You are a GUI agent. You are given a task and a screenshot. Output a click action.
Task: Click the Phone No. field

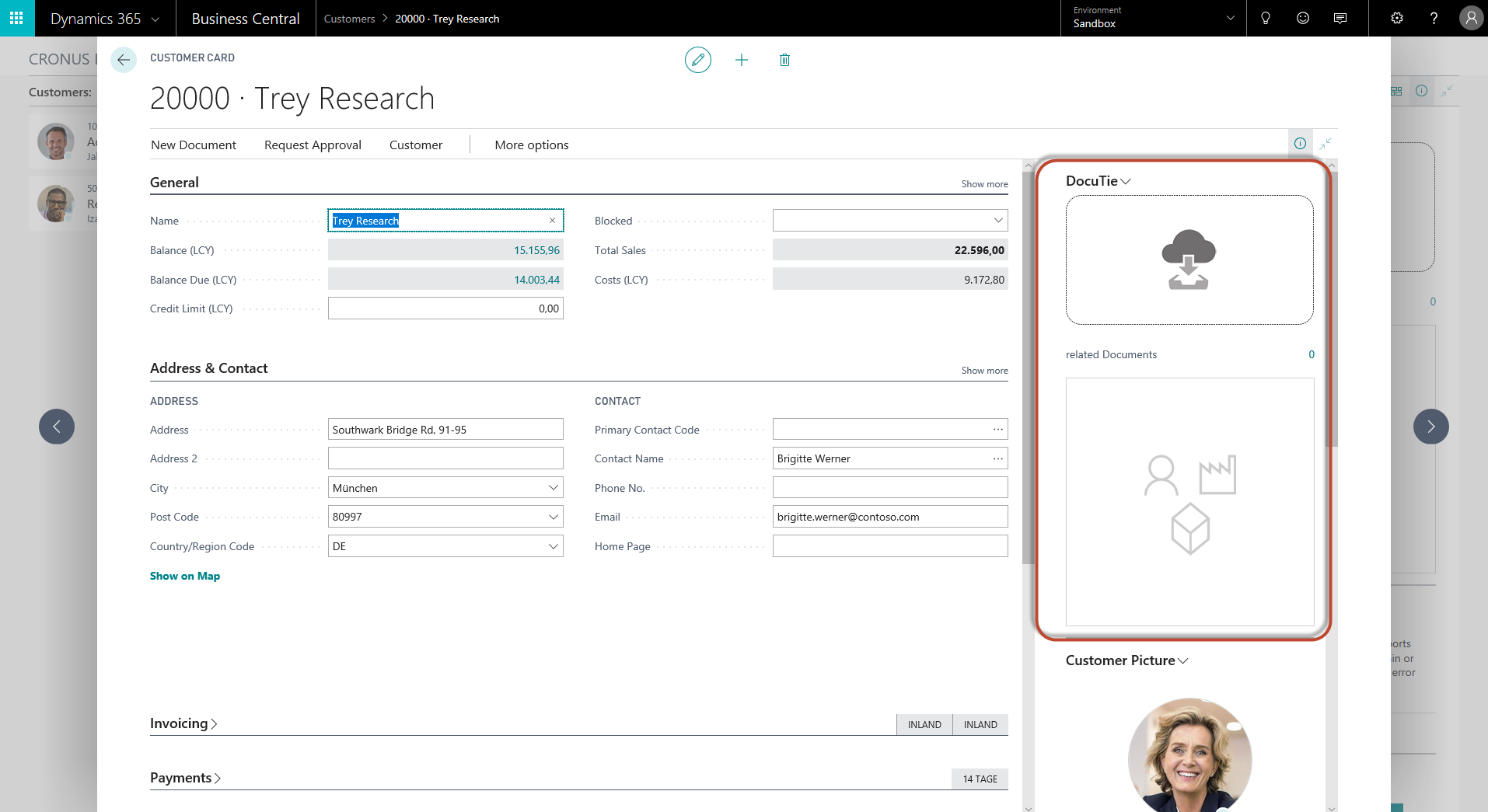[890, 487]
